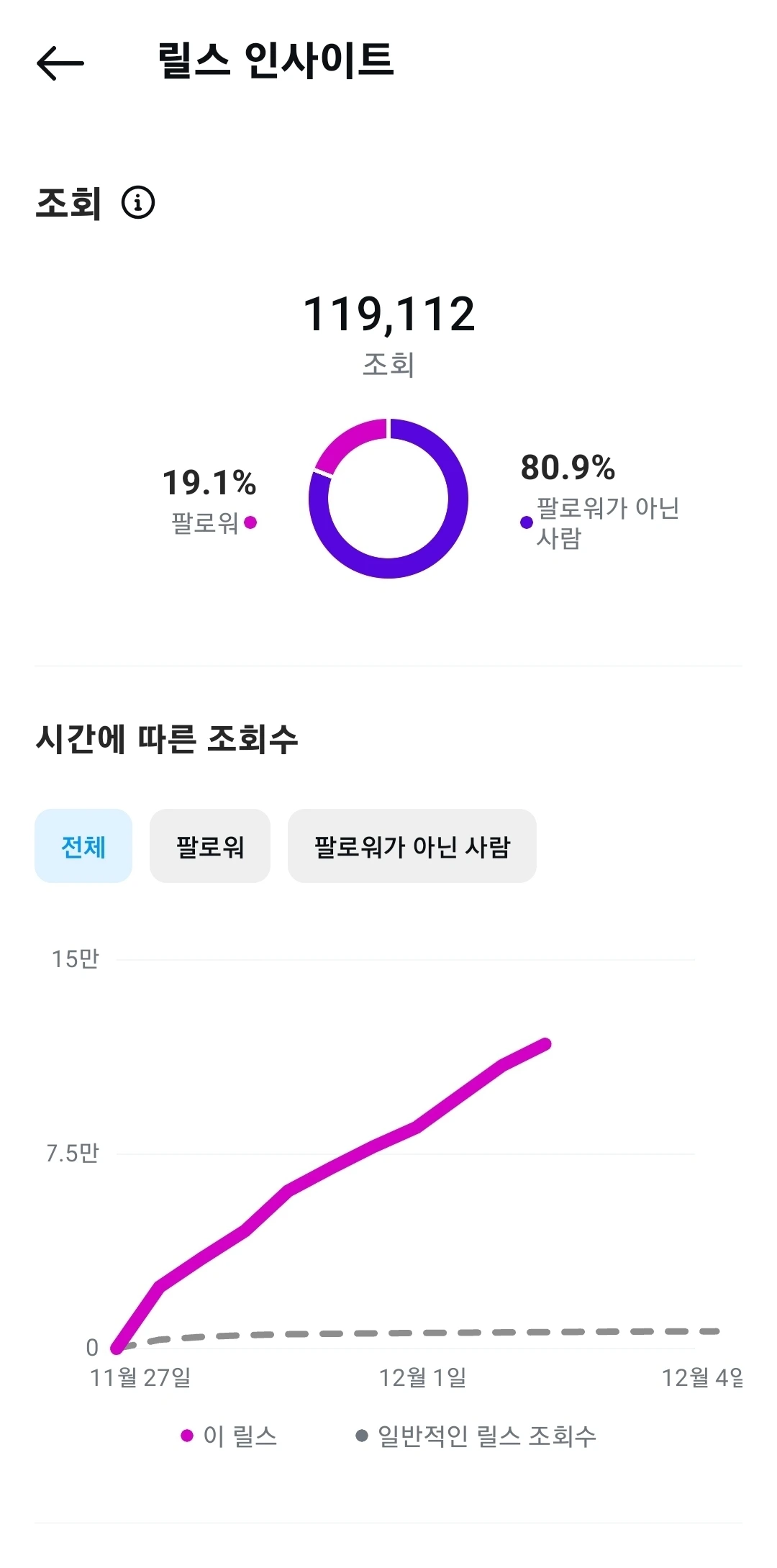
Task: Tap the 이 릴스 legend entry
Action: tap(229, 1436)
